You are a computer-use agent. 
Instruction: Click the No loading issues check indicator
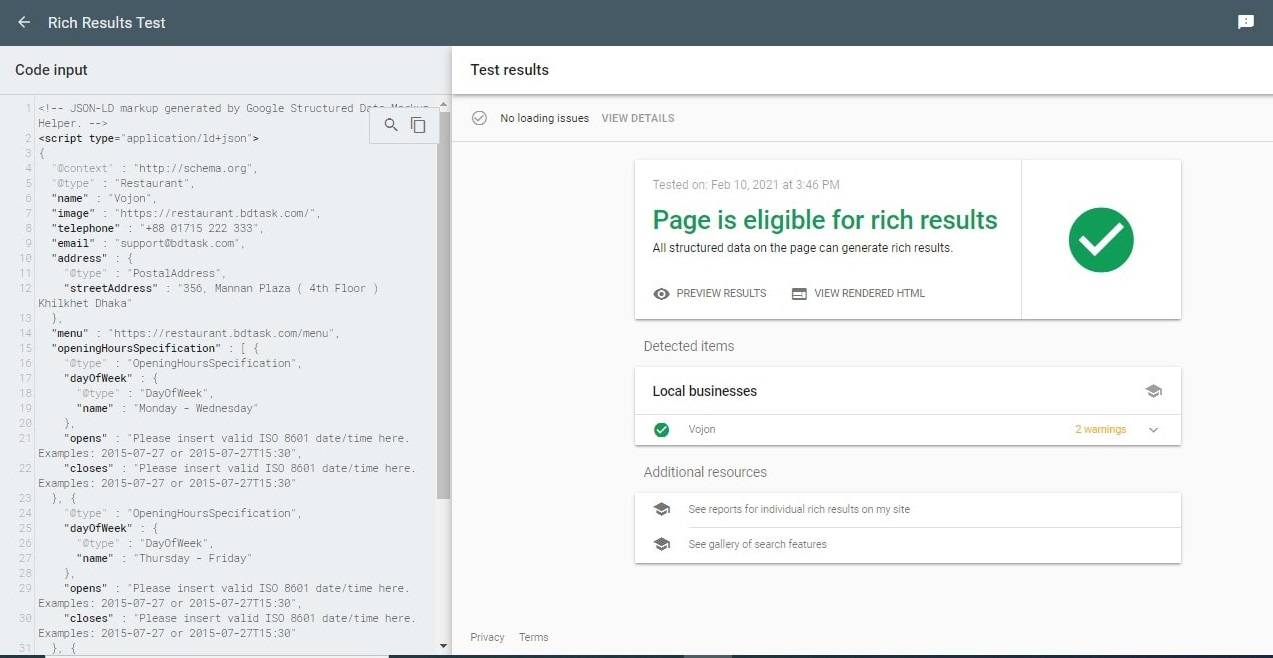click(481, 118)
